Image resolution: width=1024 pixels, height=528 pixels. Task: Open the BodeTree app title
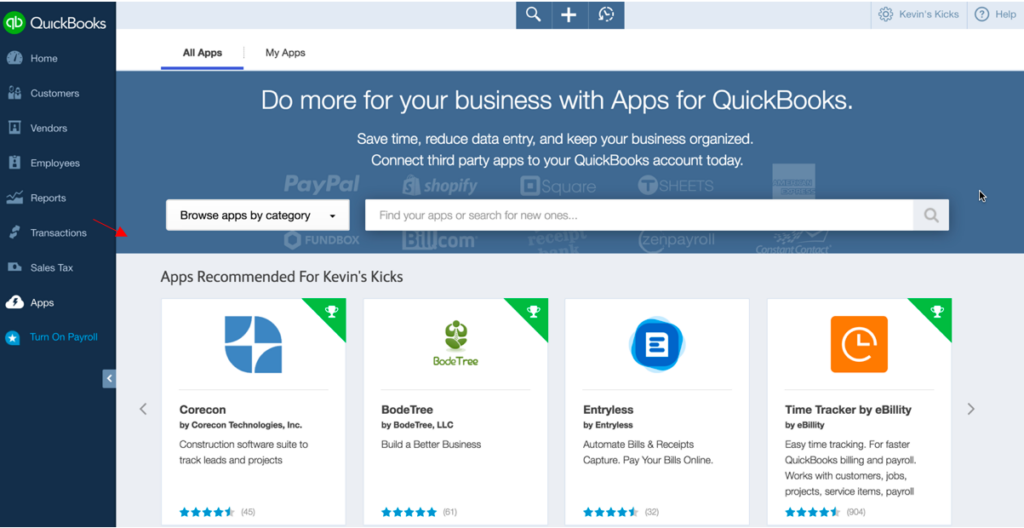407,410
